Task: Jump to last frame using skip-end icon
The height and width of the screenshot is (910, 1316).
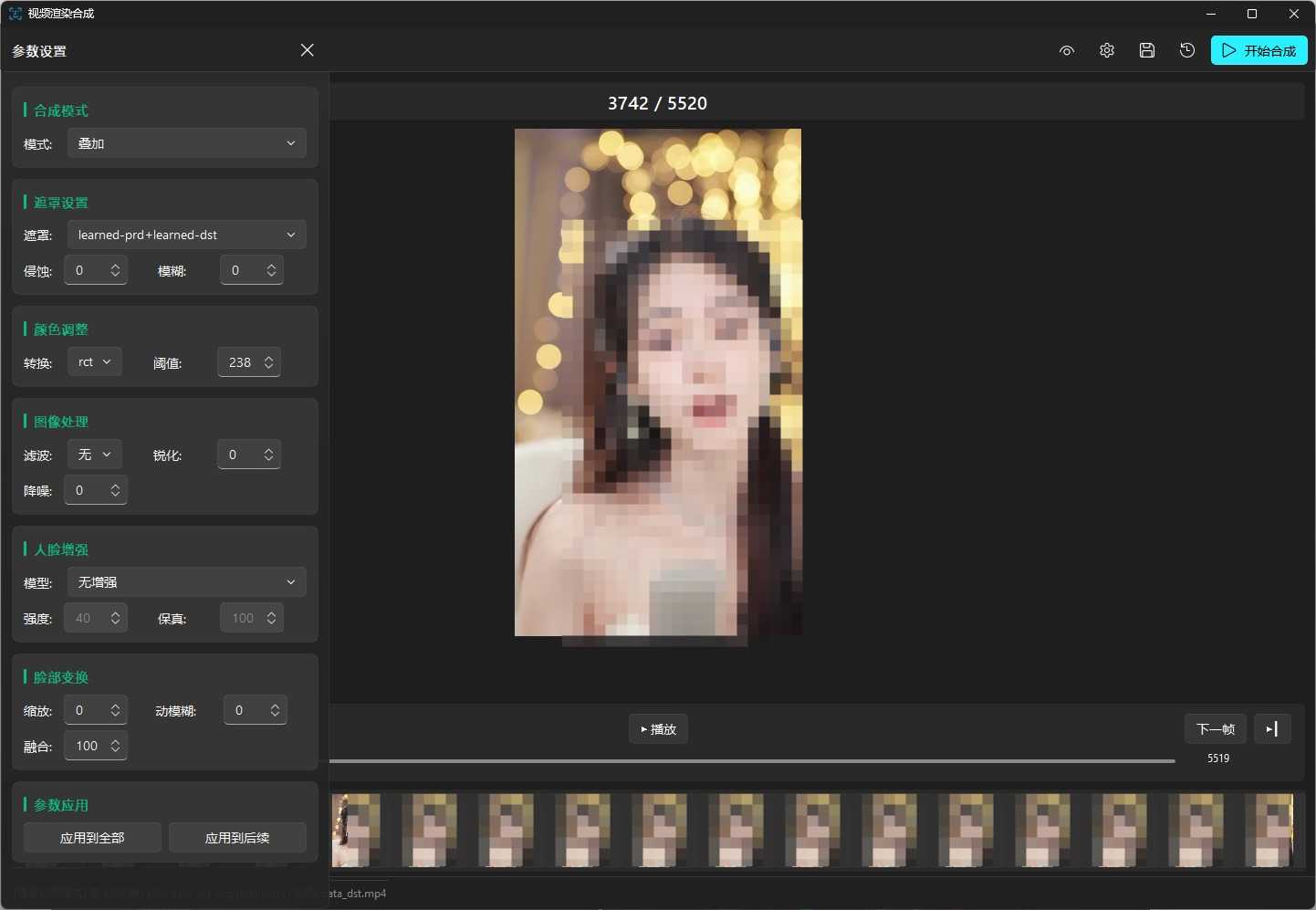Action: click(x=1272, y=729)
